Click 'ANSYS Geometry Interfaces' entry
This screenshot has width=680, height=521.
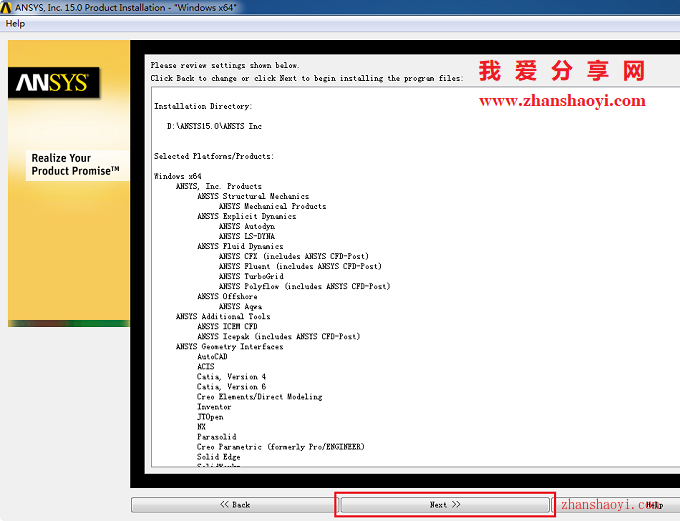[x=229, y=346]
